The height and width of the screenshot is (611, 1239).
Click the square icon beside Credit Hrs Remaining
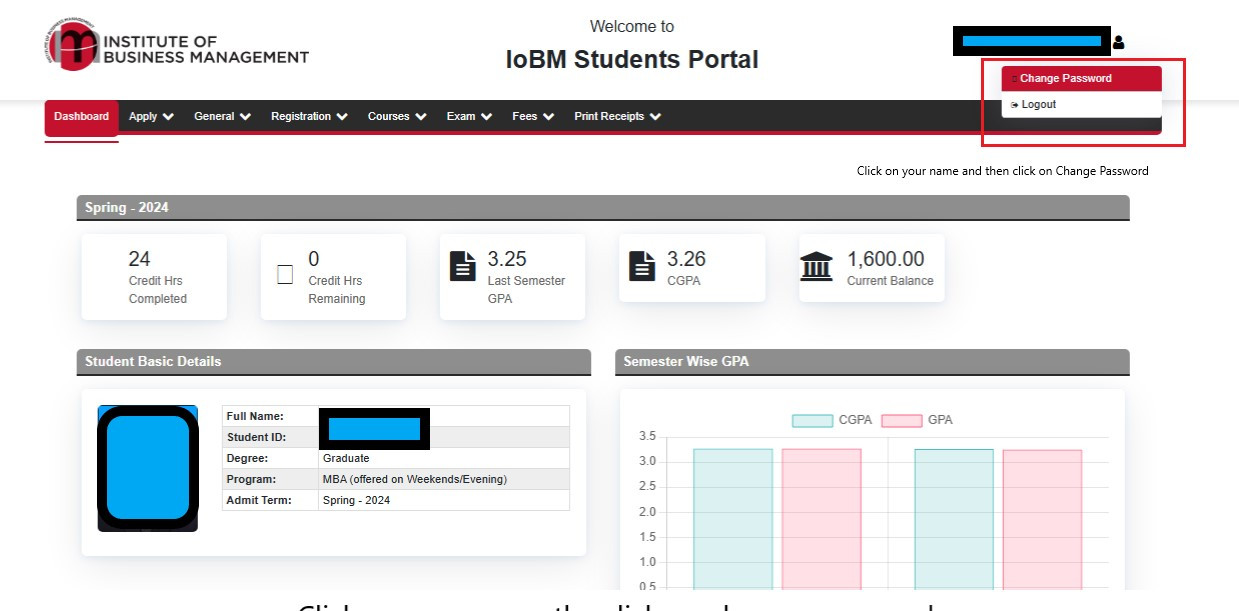coord(285,274)
